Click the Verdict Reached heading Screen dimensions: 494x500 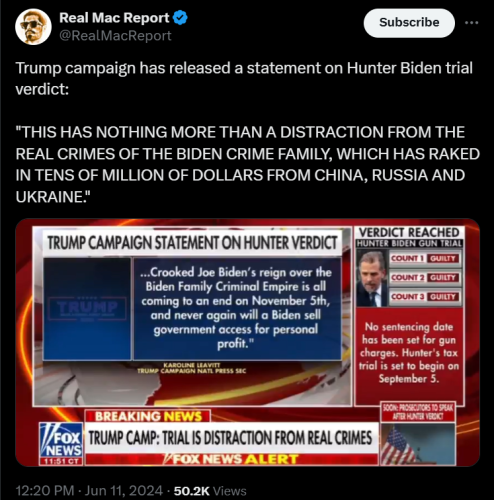pyautogui.click(x=409, y=232)
